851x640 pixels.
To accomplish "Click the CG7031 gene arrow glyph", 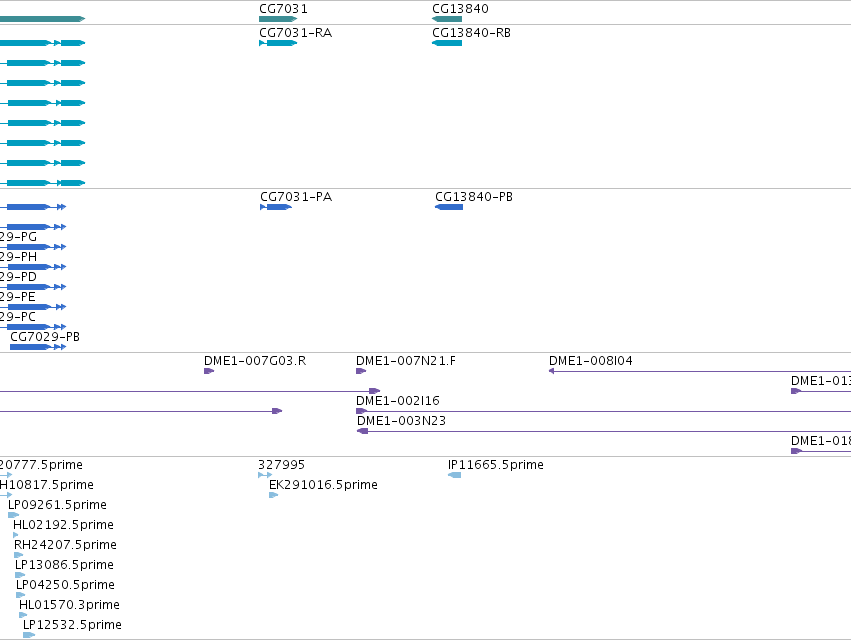I will point(278,19).
